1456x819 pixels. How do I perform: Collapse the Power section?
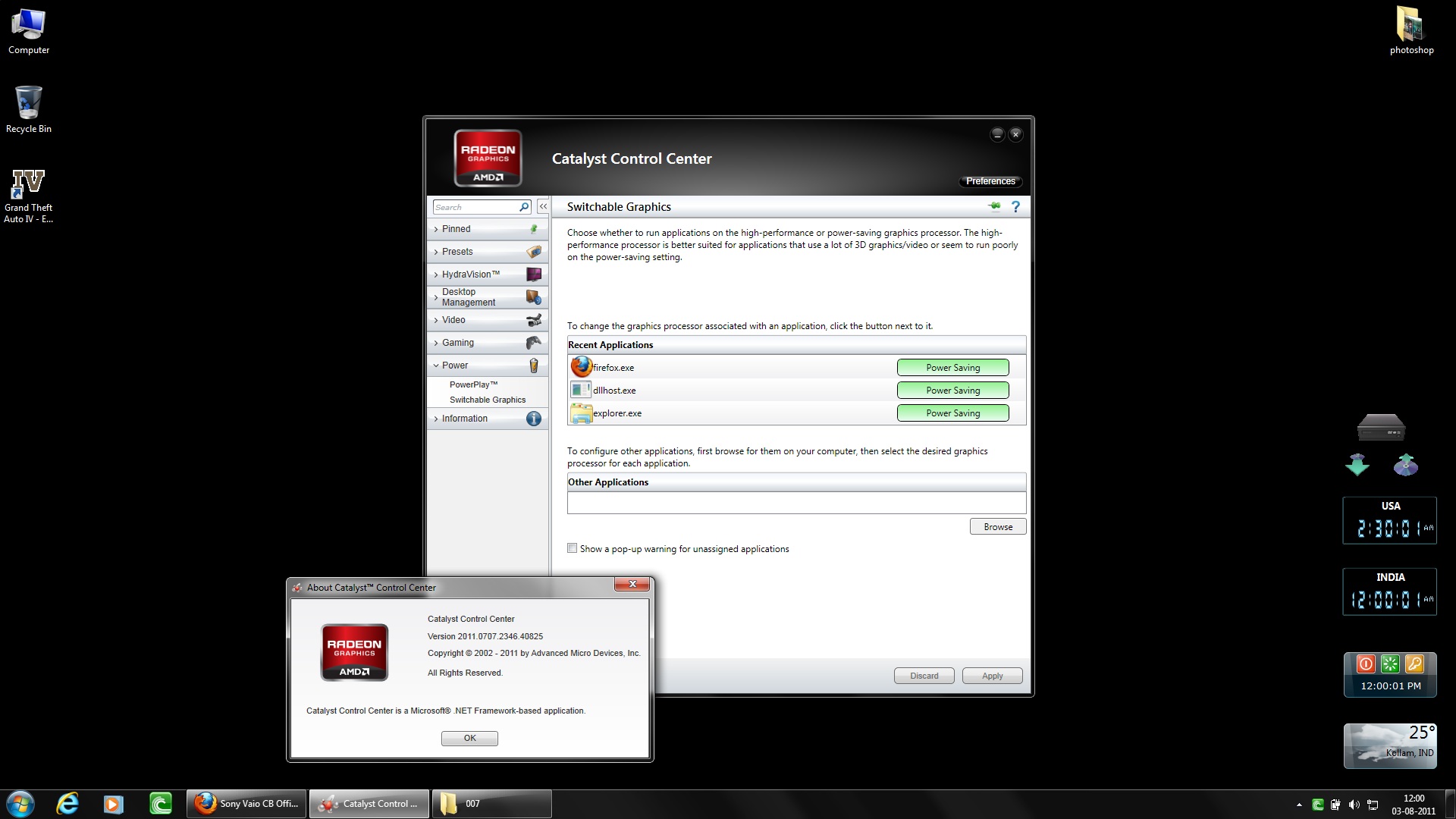[487, 366]
